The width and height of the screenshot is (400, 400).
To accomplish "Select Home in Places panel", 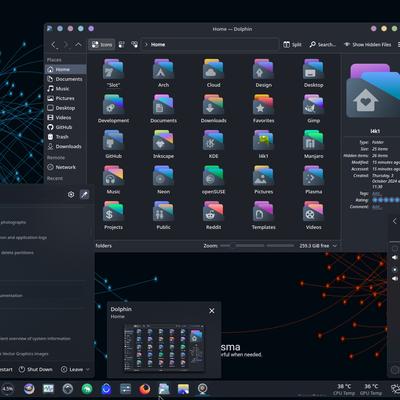I will click(66, 69).
